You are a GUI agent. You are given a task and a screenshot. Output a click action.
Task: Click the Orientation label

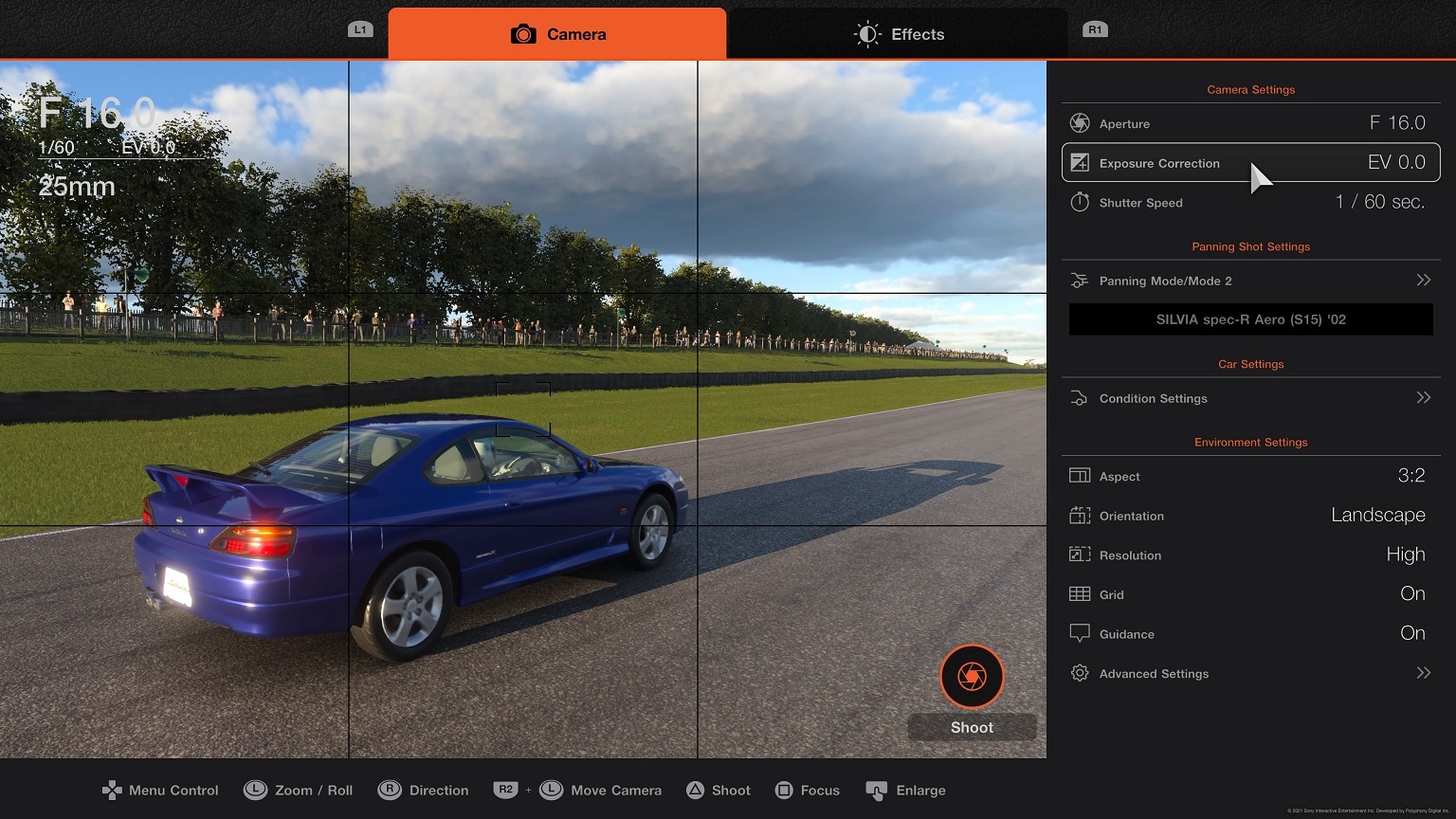point(1132,517)
